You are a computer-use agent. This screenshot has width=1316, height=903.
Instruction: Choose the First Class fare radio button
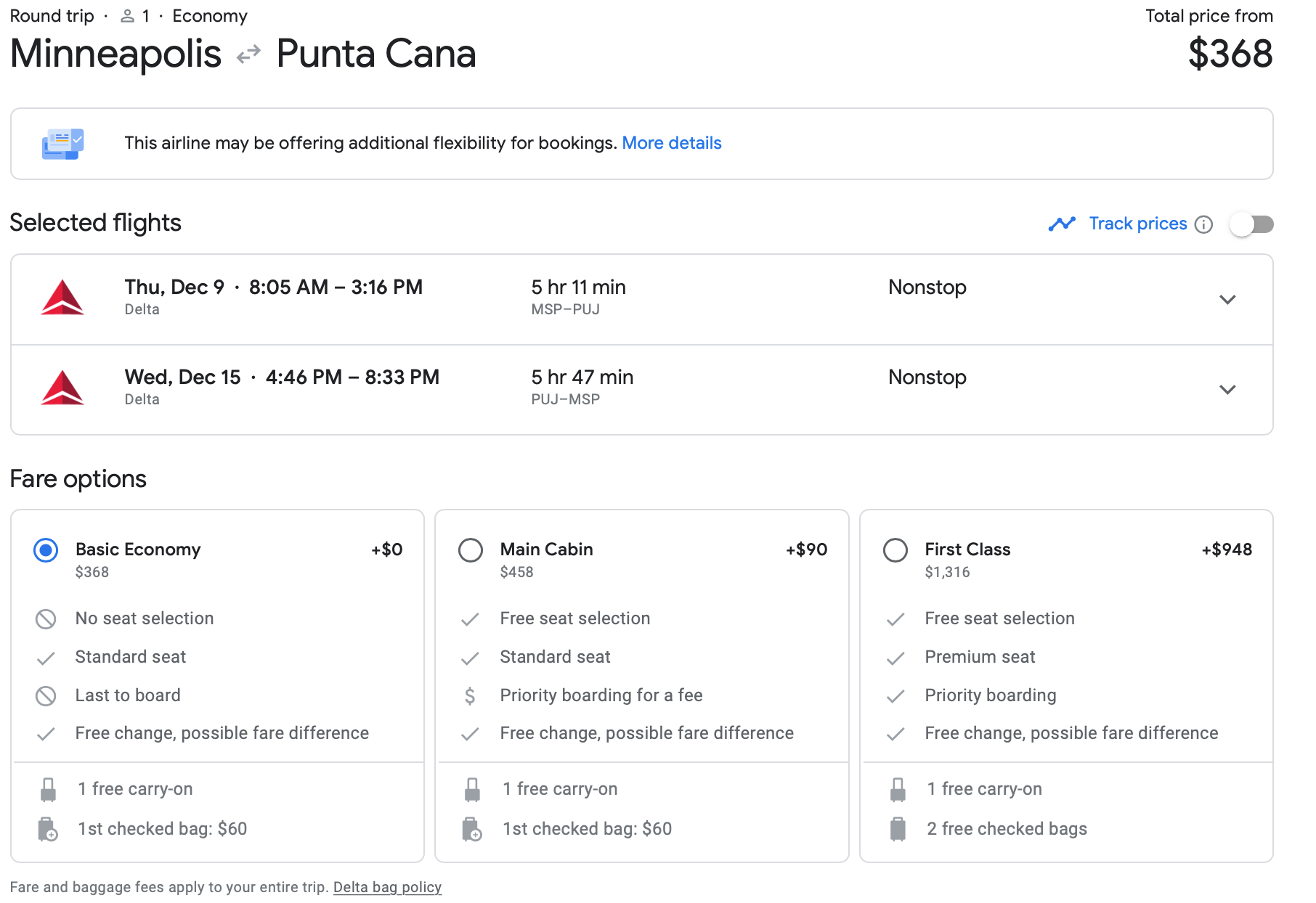point(895,550)
